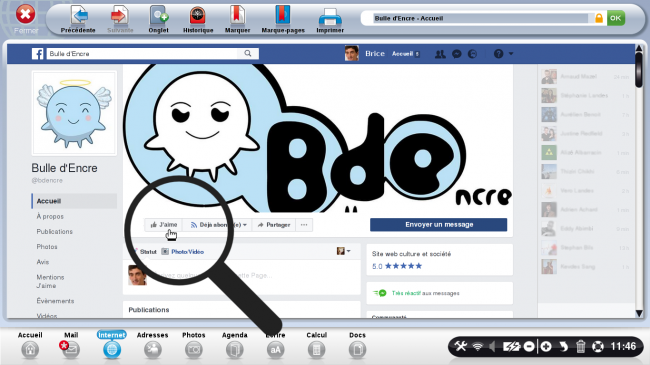650x365 pixels.
Task: Open chat with Aurélien Benoit
Action: click(x=585, y=115)
